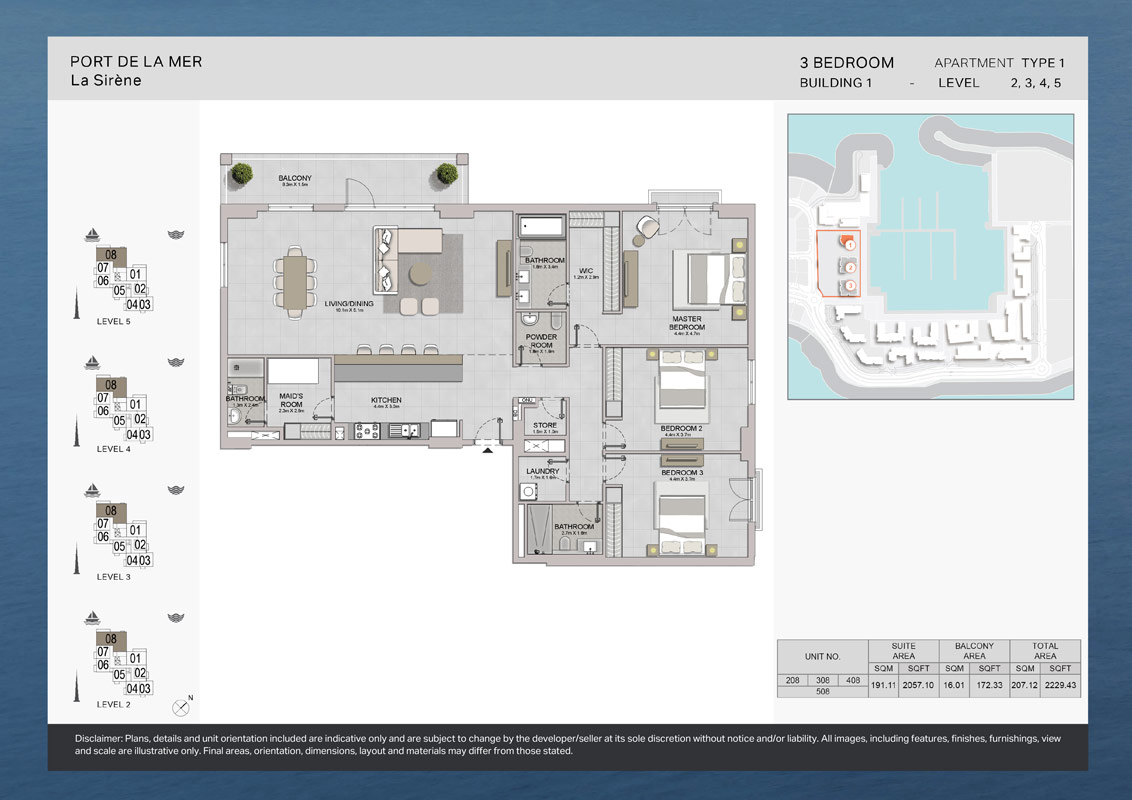Click the left potted plant on the balcony
Viewport: 1132px width, 800px height.
(x=241, y=174)
